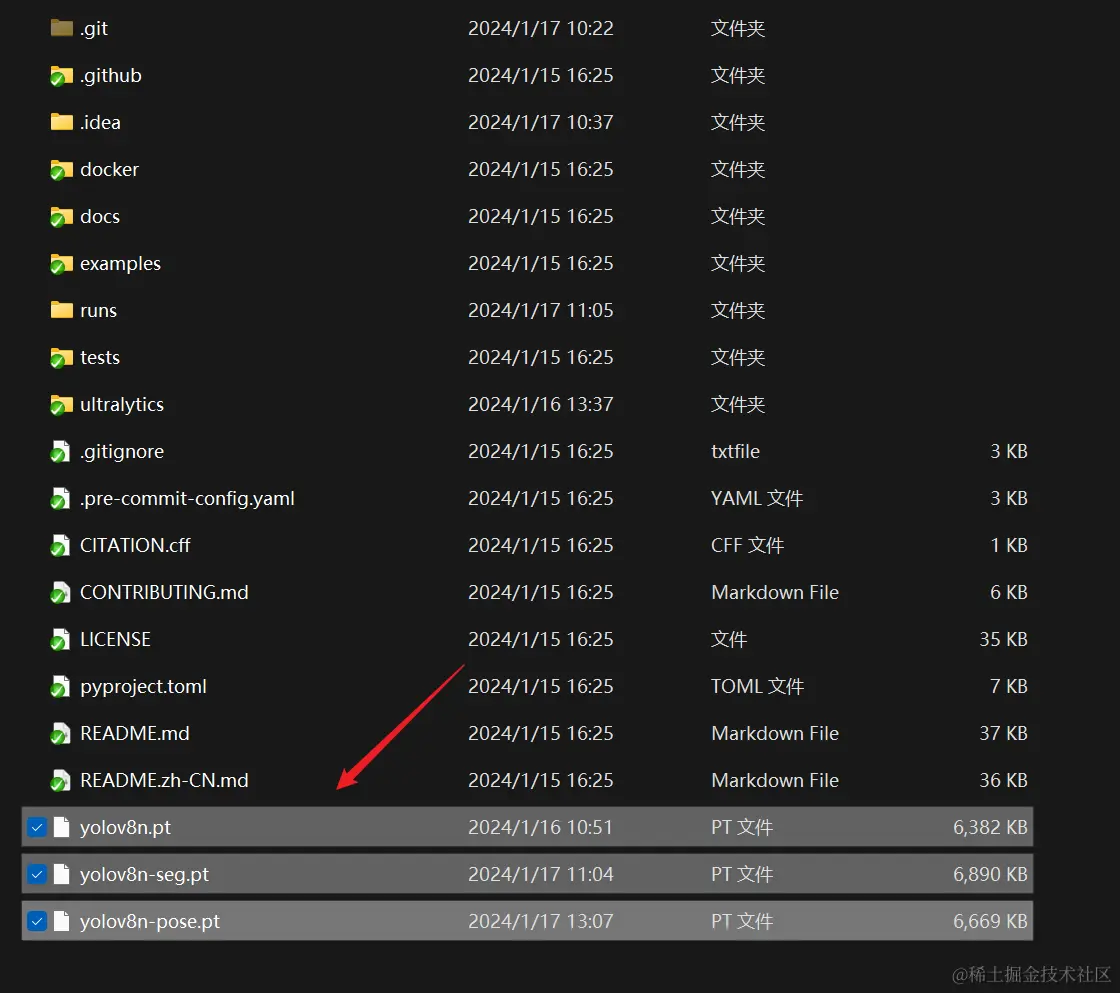Viewport: 1120px width, 993px height.
Task: Uncheck the yolov8n-pose.pt selection checkbox
Action: pos(36,922)
